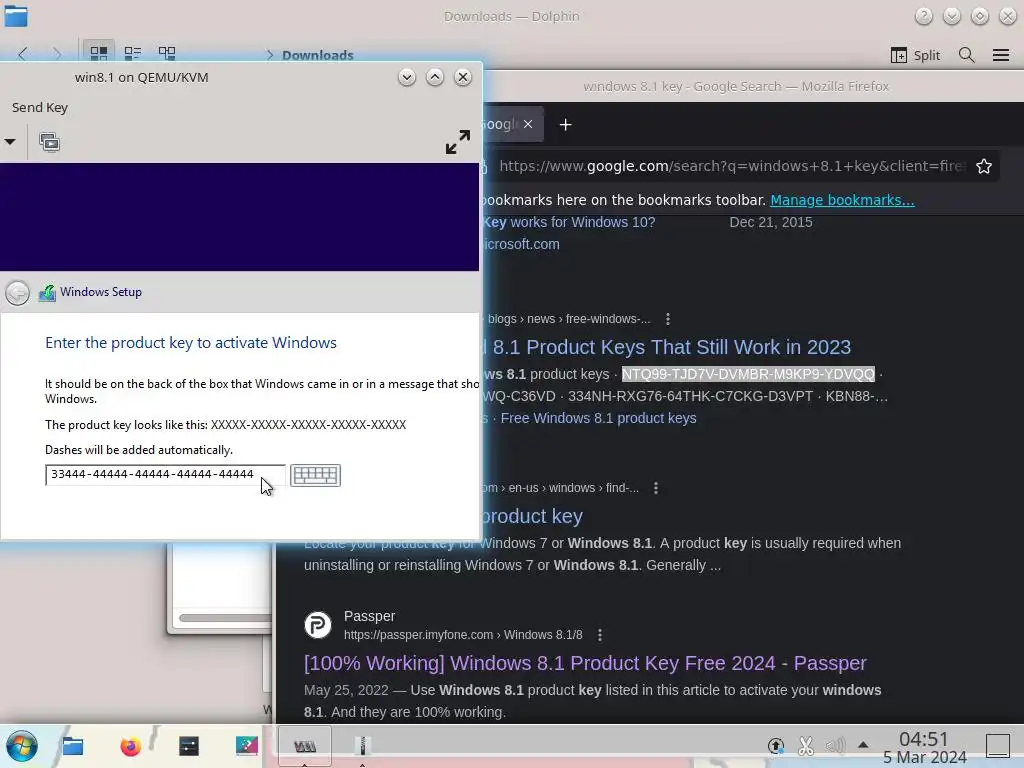This screenshot has height=768, width=1024.
Task: Close the Google tab in Firefox
Action: 528,124
